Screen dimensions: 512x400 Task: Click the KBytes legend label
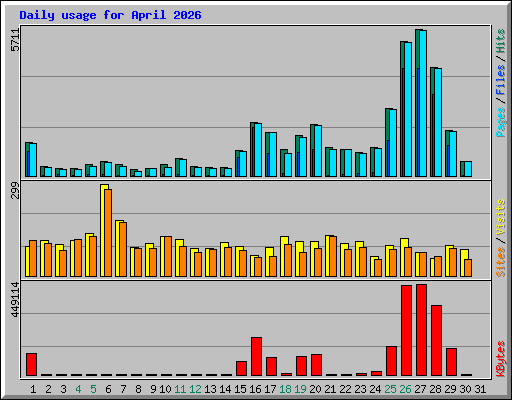(501, 359)
